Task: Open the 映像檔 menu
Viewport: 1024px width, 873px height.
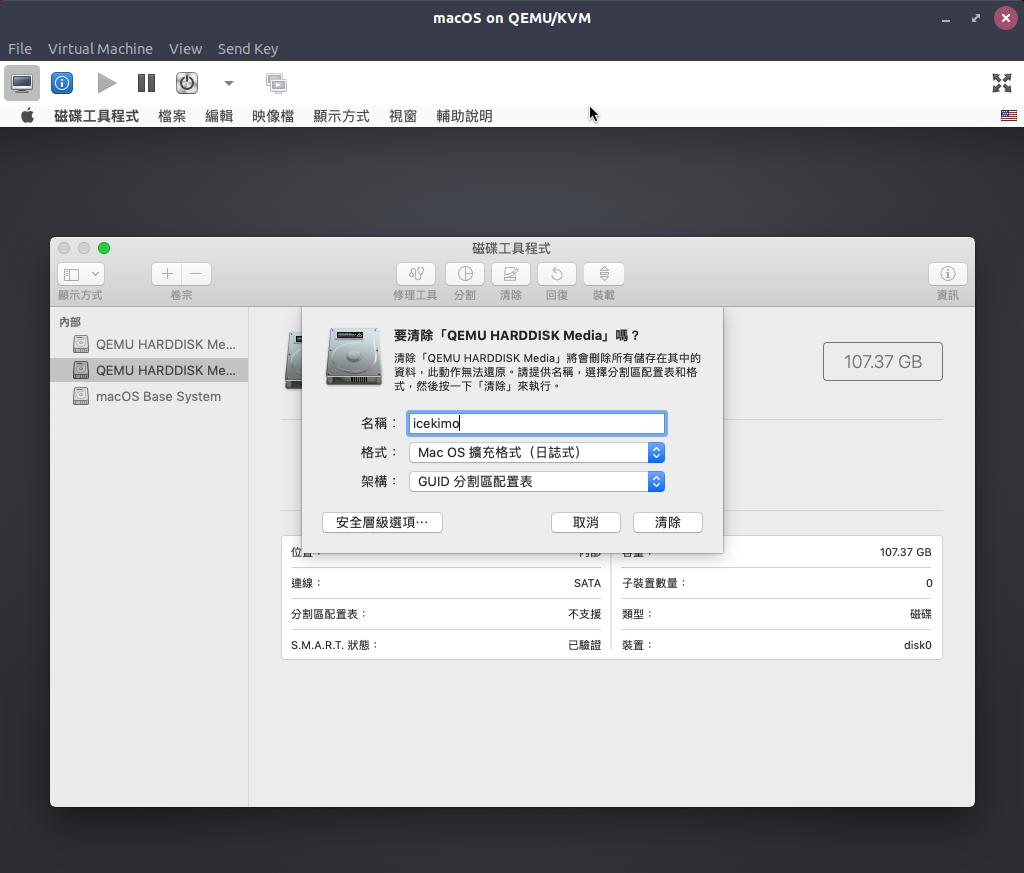Action: click(x=273, y=116)
